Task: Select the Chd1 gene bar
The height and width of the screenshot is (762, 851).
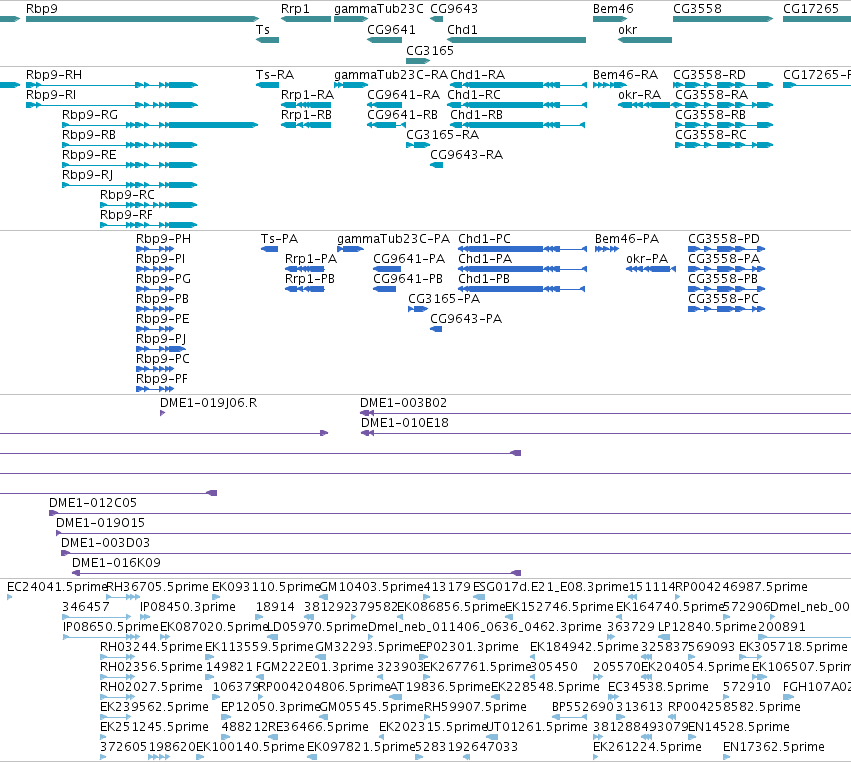Action: tap(516, 40)
